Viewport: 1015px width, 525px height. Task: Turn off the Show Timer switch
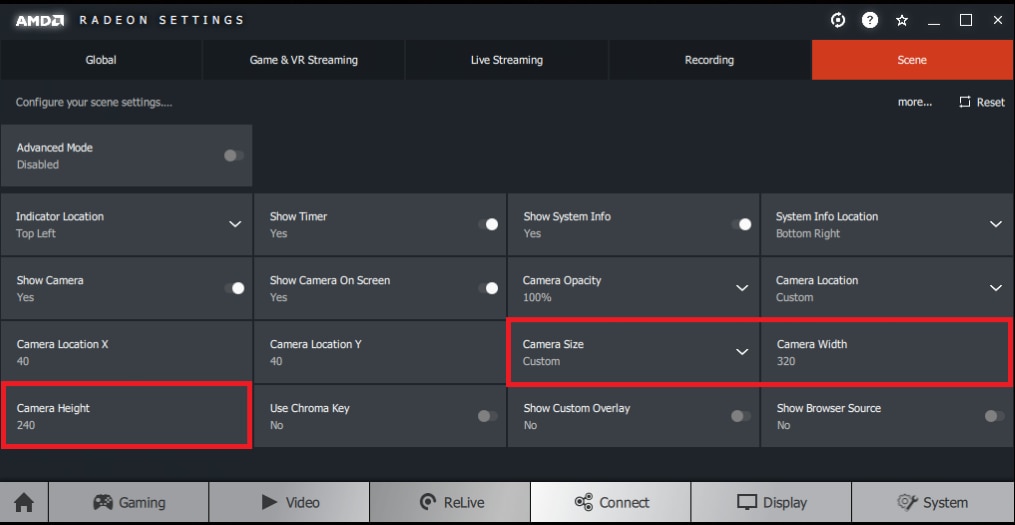coord(487,224)
